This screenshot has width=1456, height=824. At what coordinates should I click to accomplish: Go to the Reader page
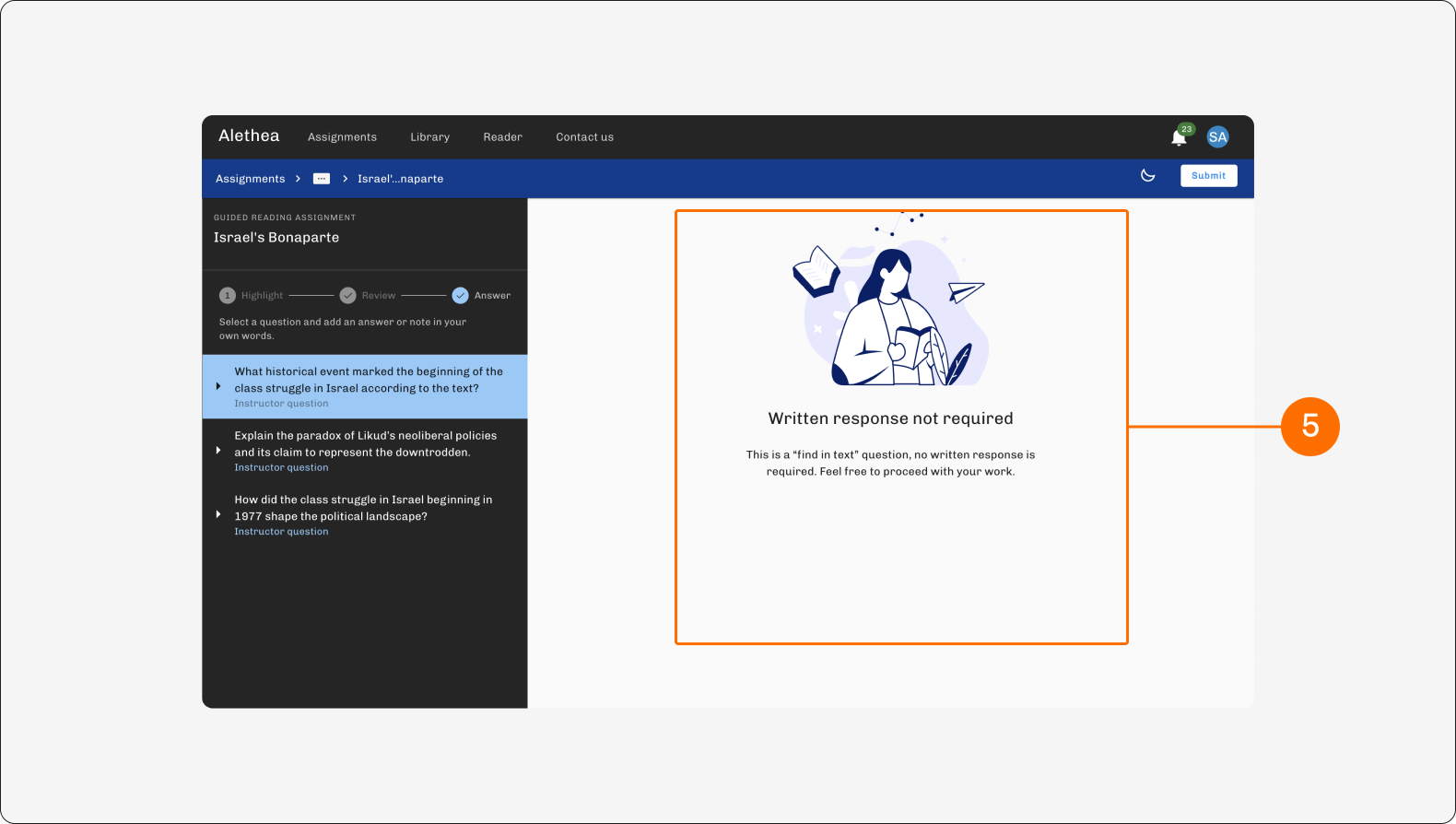[x=503, y=137]
